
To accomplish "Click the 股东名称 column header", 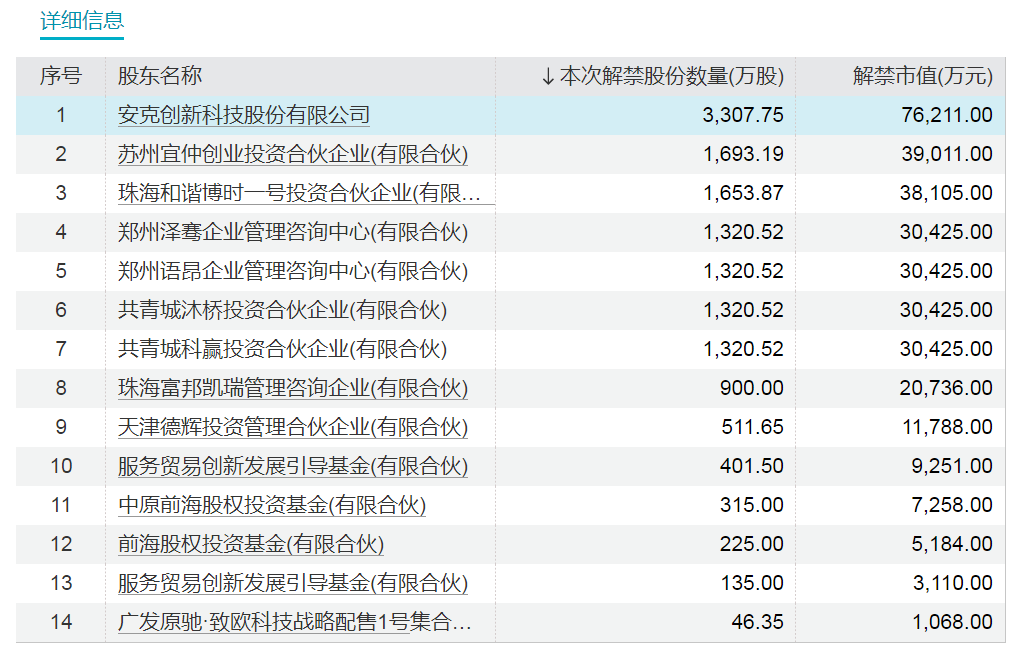I will pyautogui.click(x=160, y=76).
